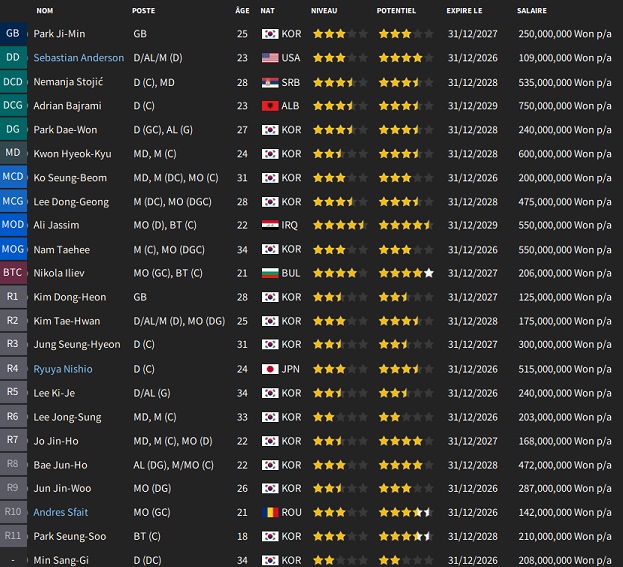This screenshot has width=623, height=567.
Task: Click the 535,000,000 Won p/a salary
Action: tap(565, 82)
